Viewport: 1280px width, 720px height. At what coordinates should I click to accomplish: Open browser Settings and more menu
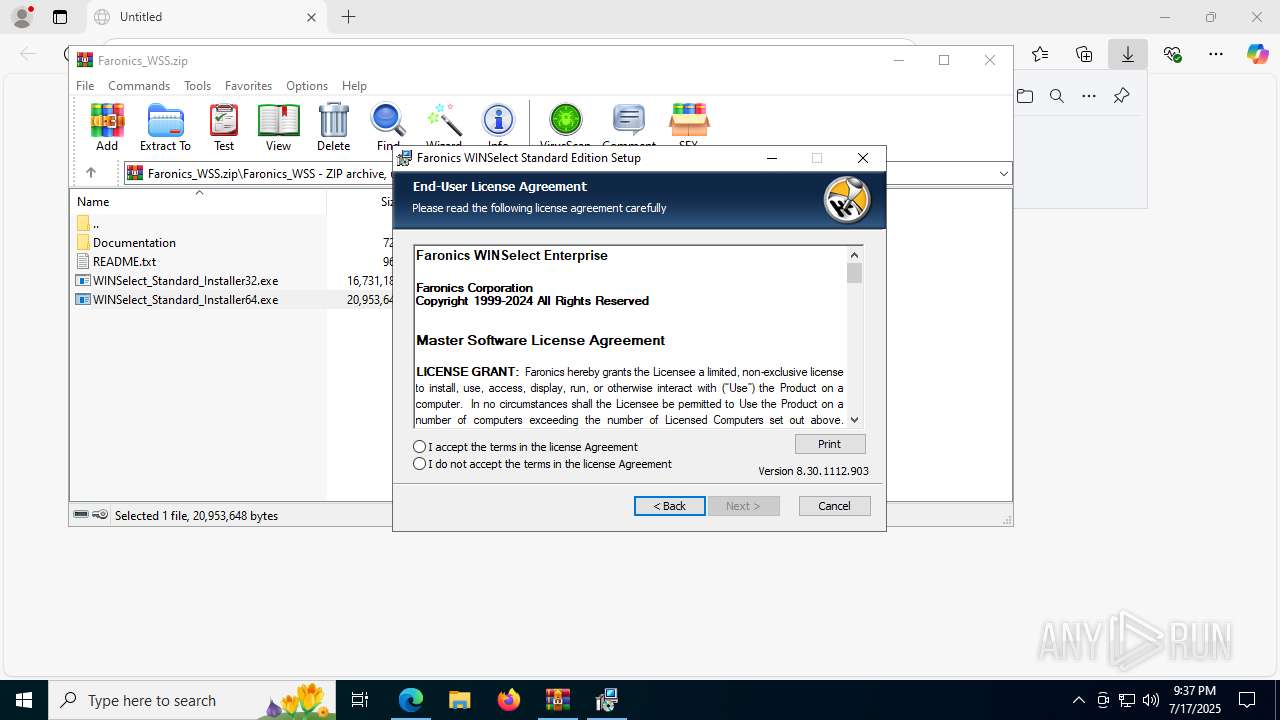click(1216, 54)
